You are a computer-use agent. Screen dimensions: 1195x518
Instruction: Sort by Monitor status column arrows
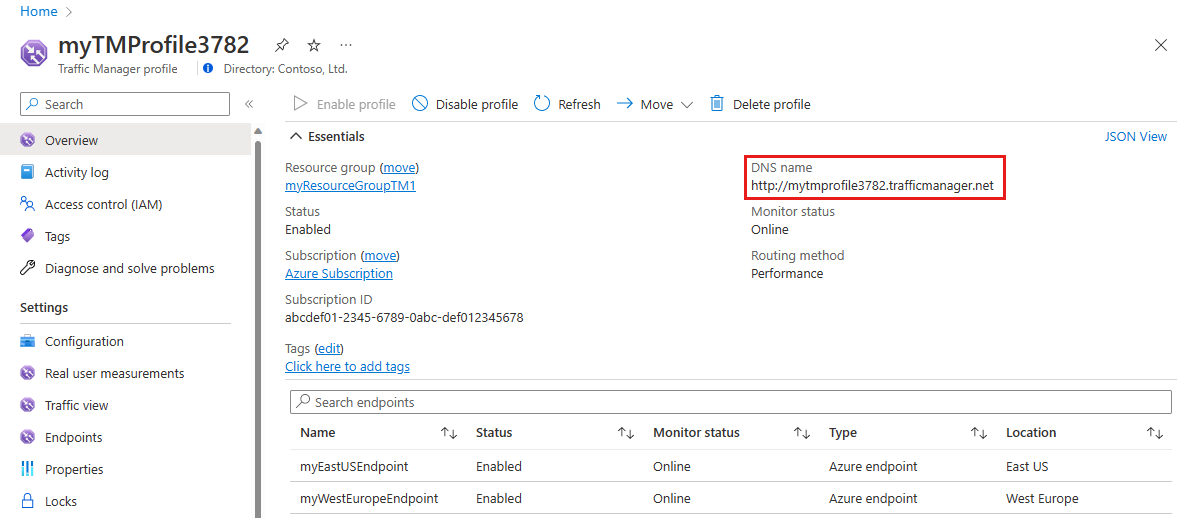802,433
